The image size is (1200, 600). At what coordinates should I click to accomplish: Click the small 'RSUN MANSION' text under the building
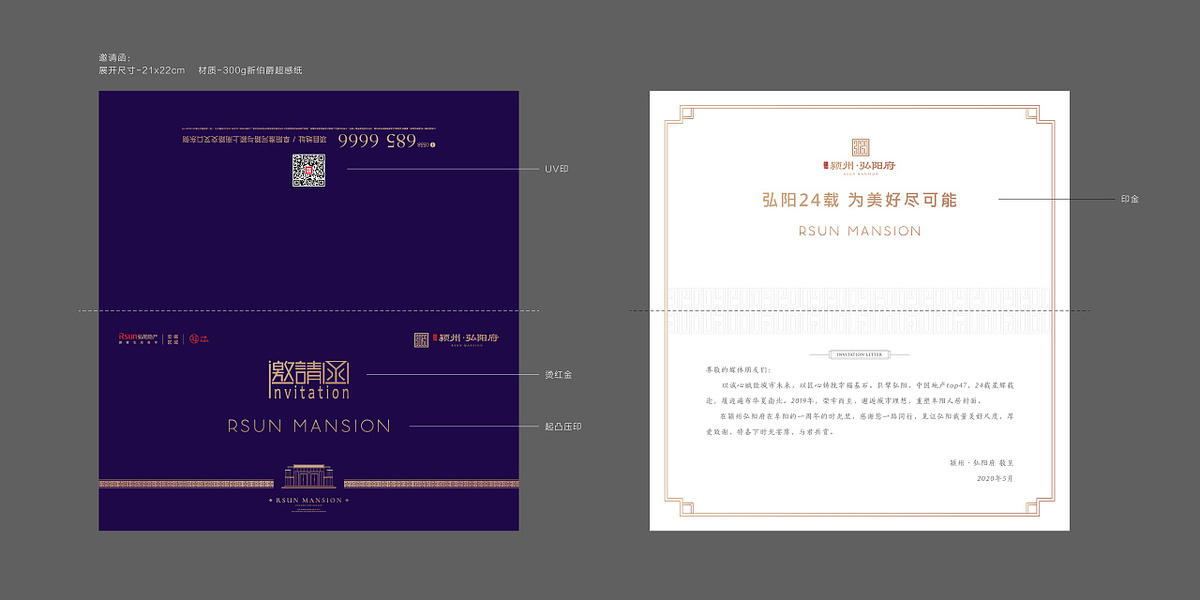[x=309, y=499]
